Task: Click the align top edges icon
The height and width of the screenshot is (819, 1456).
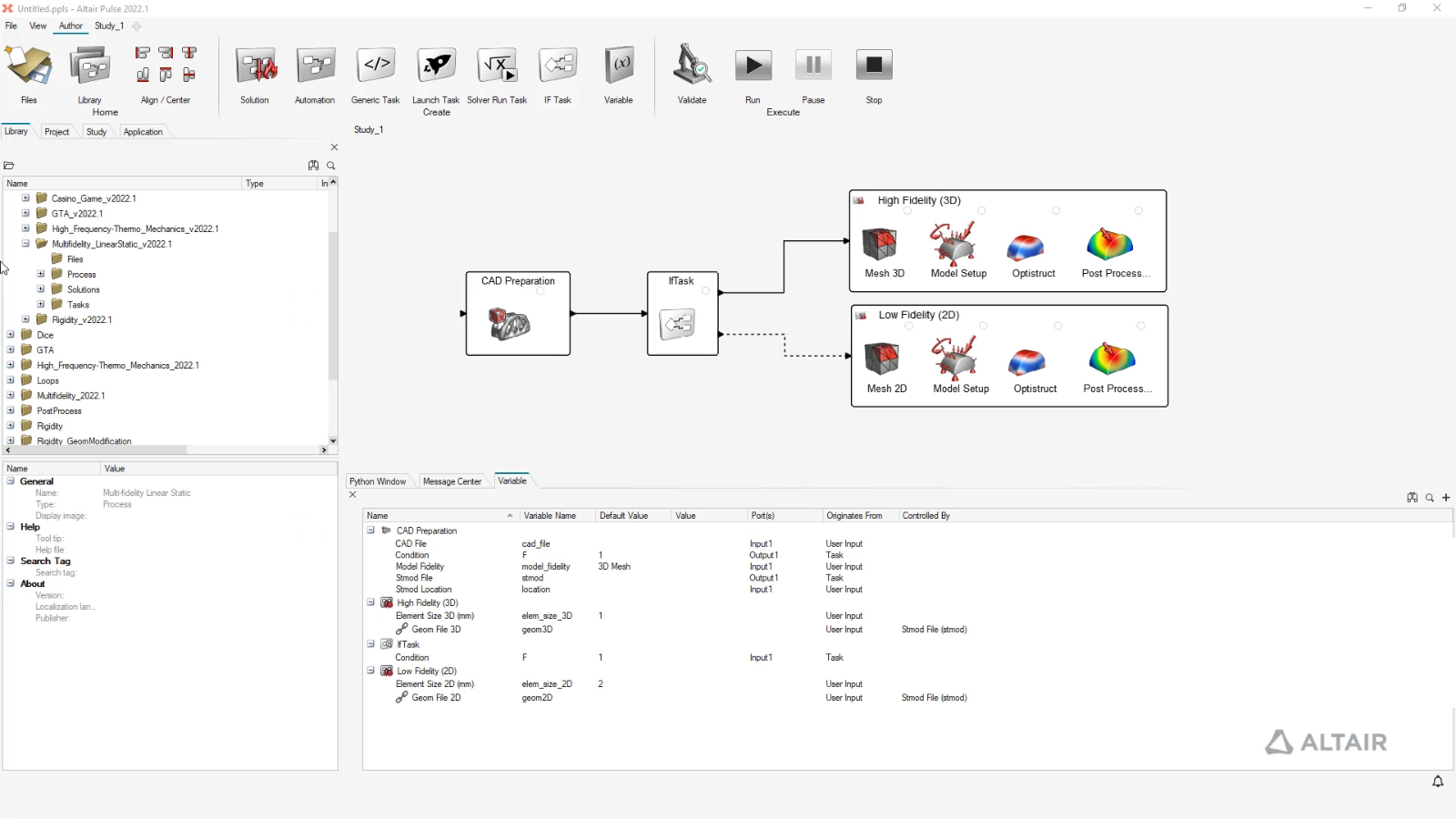Action: pyautogui.click(x=166, y=75)
